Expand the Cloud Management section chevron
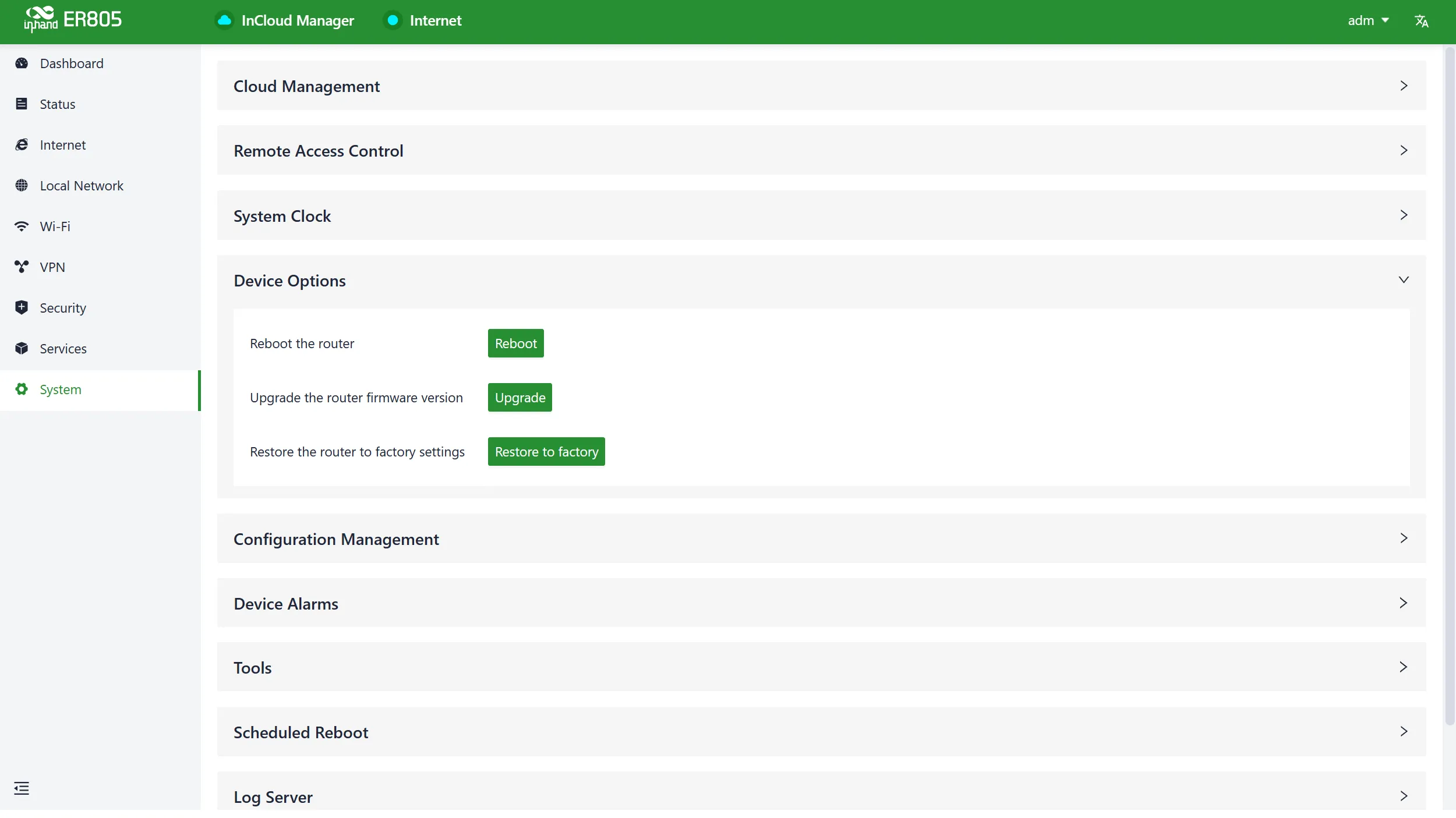The image size is (1456, 818). coord(1404,86)
